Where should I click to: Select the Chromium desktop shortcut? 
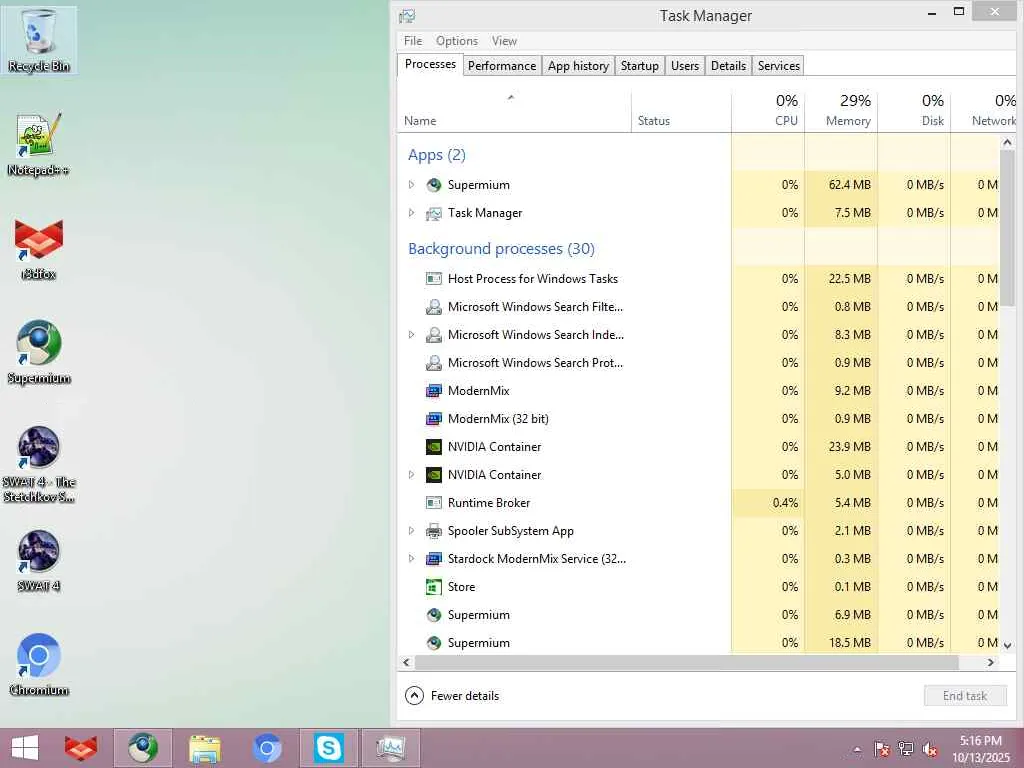click(39, 664)
